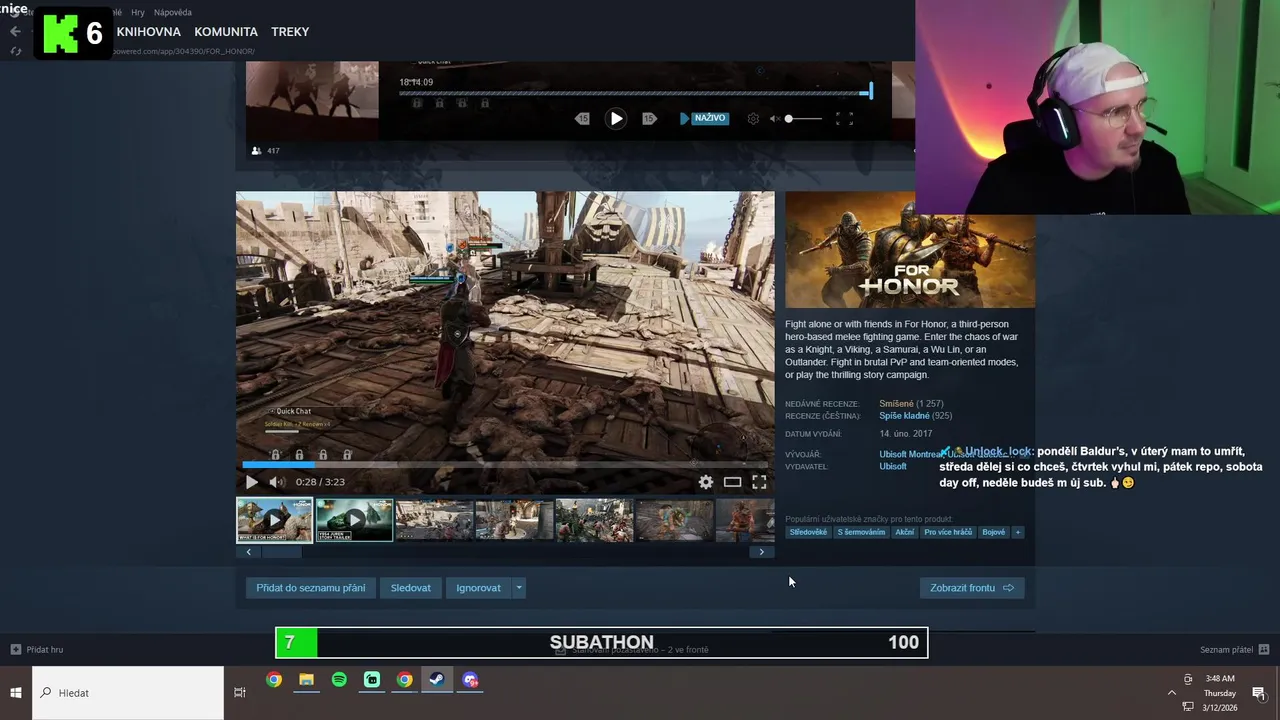This screenshot has width=1280, height=720.
Task: Go back with the navigation arrow
Action: point(15,32)
